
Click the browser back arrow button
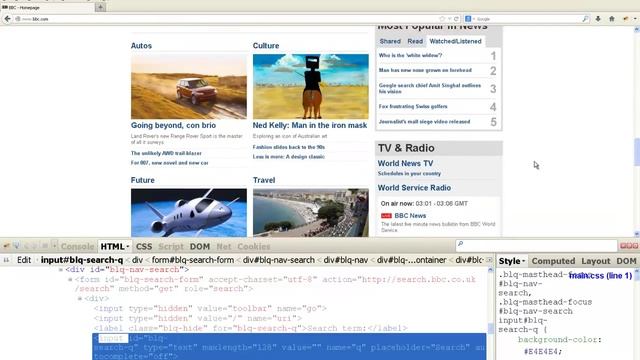pyautogui.click(x=7, y=19)
